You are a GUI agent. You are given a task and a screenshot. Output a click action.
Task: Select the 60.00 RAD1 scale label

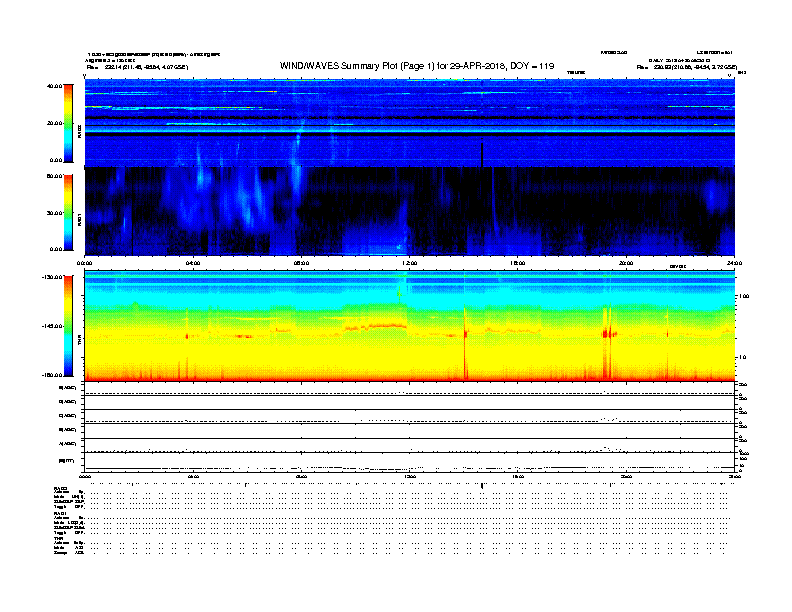[x=55, y=176]
